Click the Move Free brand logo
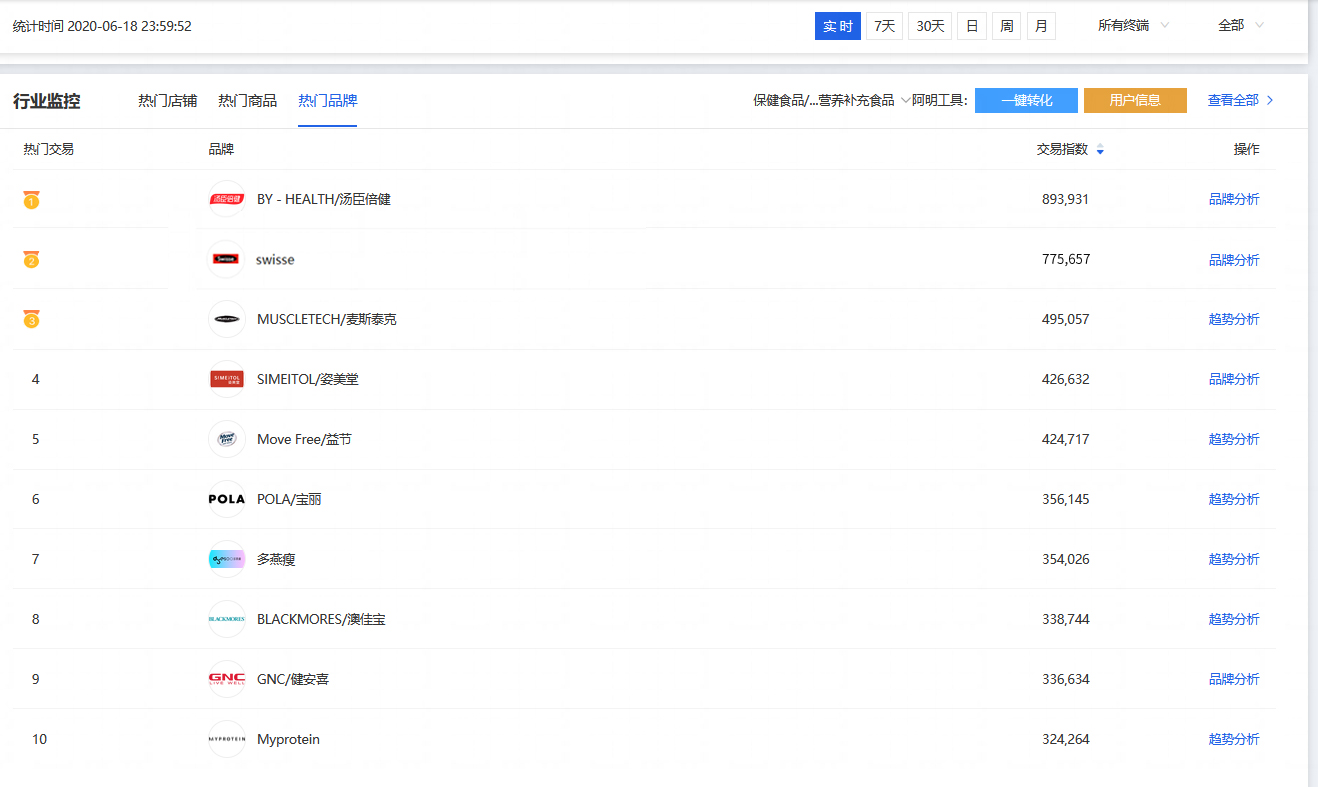1318x787 pixels. click(227, 439)
